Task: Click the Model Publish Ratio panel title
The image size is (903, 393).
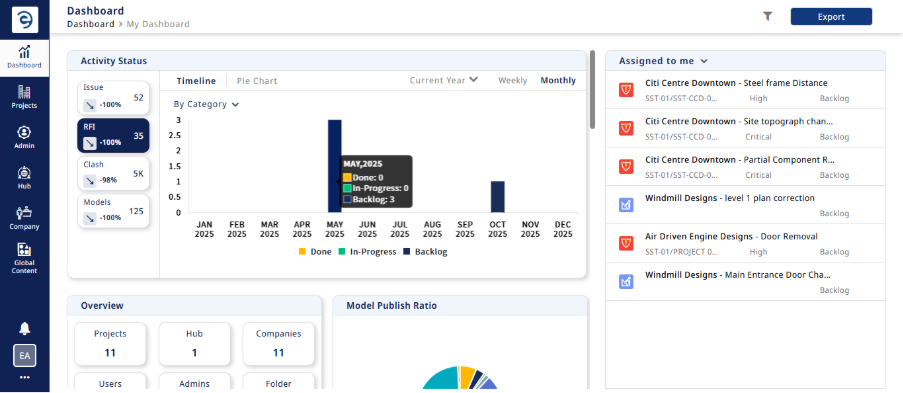Action: (x=392, y=305)
